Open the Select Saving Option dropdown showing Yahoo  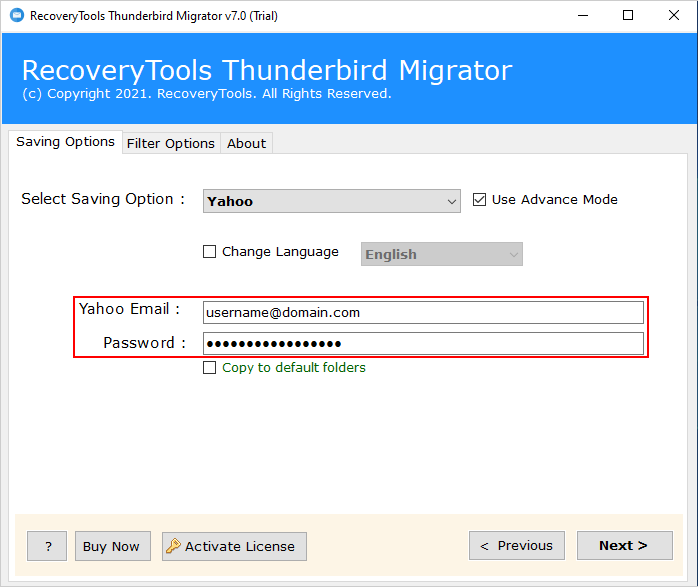point(332,201)
